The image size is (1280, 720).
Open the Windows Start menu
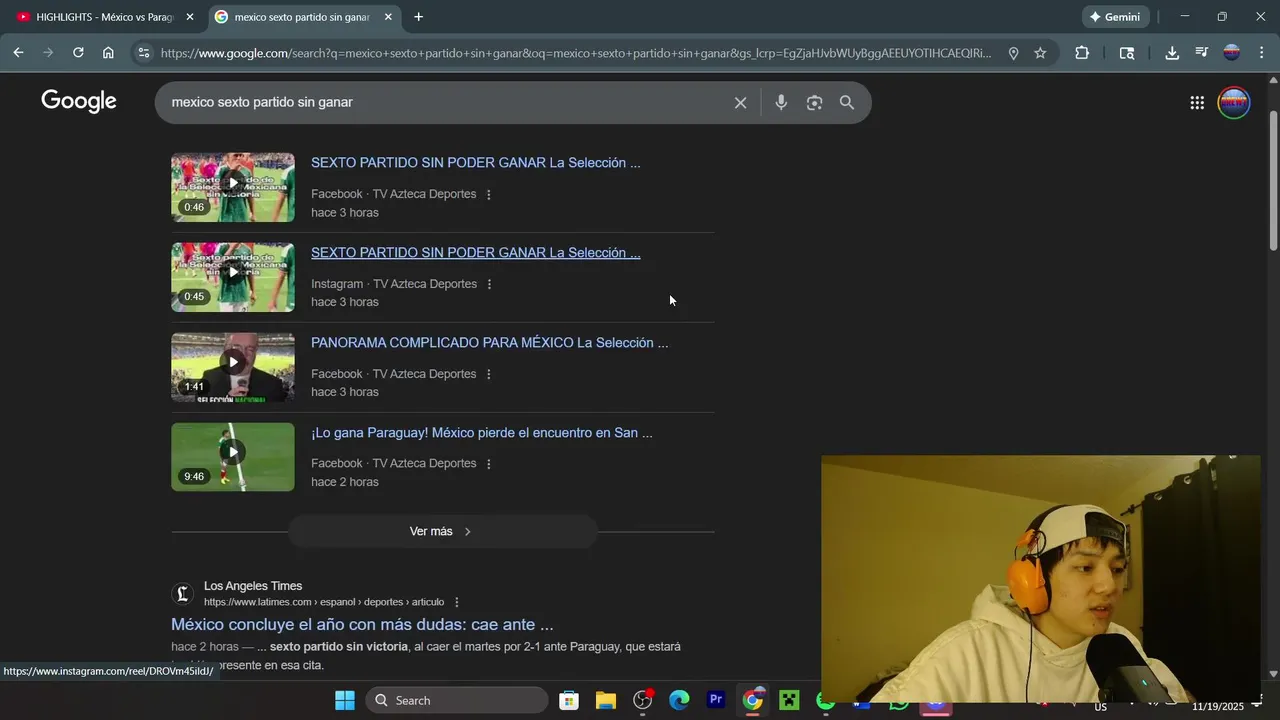[x=344, y=700]
